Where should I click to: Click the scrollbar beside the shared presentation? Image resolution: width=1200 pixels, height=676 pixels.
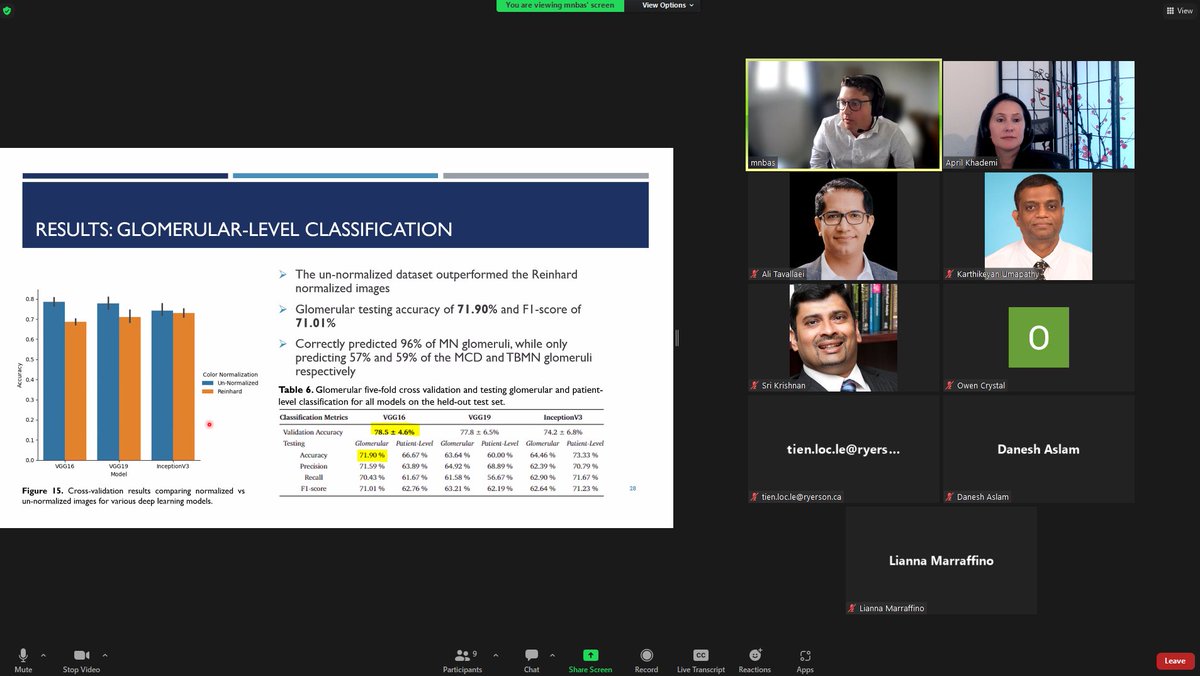679,338
